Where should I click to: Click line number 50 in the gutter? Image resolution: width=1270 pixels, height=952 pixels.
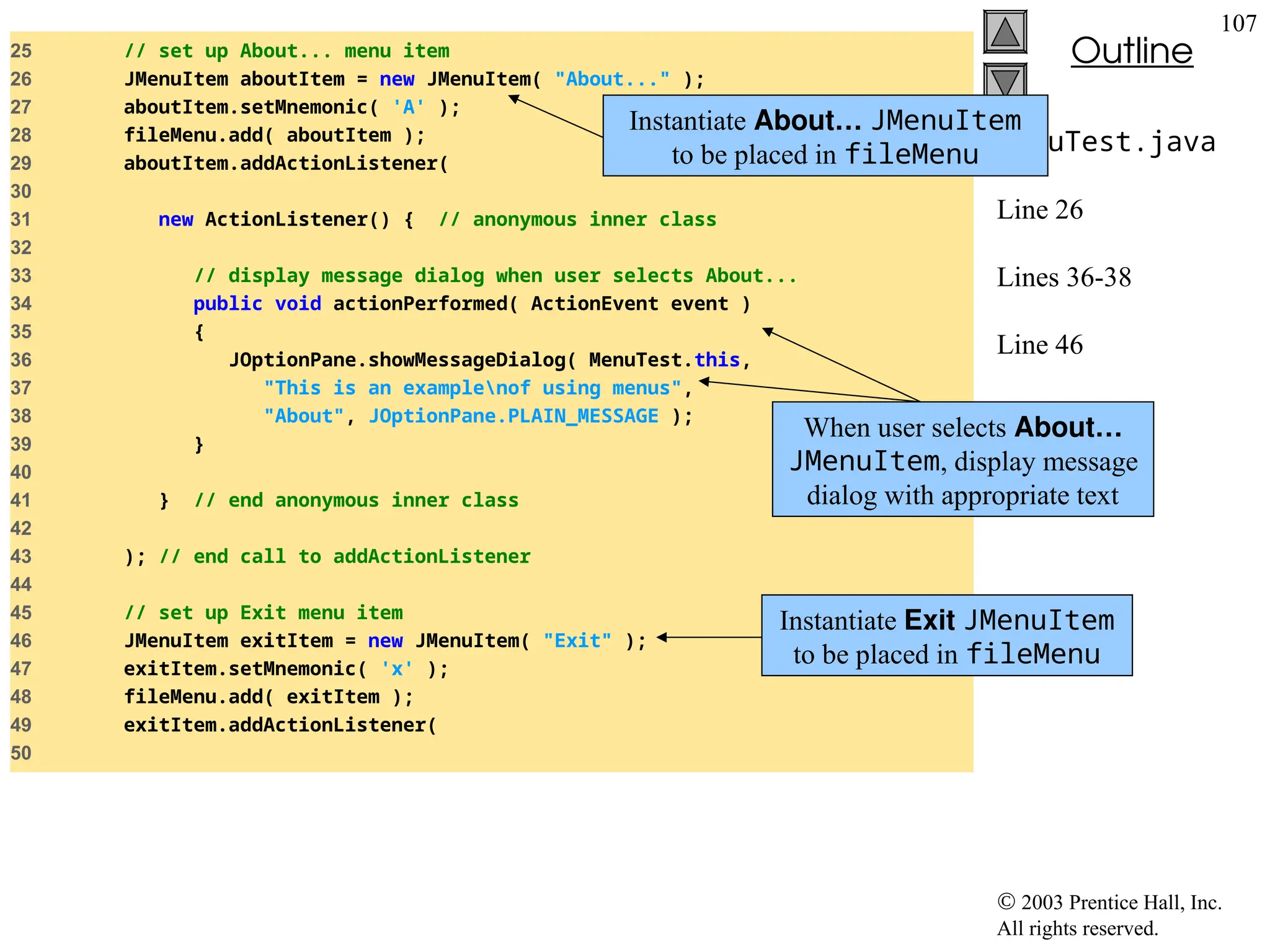pos(21,753)
